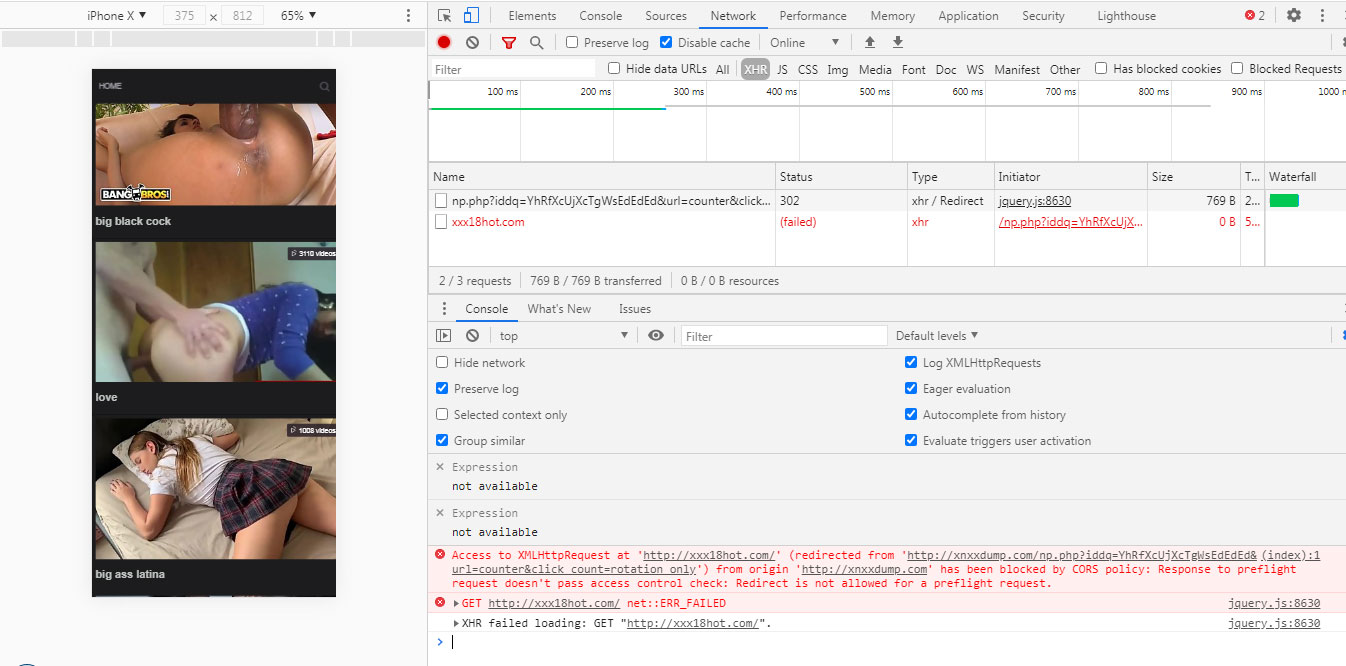This screenshot has width=1346, height=666.
Task: Switch to the Performance tab
Action: coord(813,15)
